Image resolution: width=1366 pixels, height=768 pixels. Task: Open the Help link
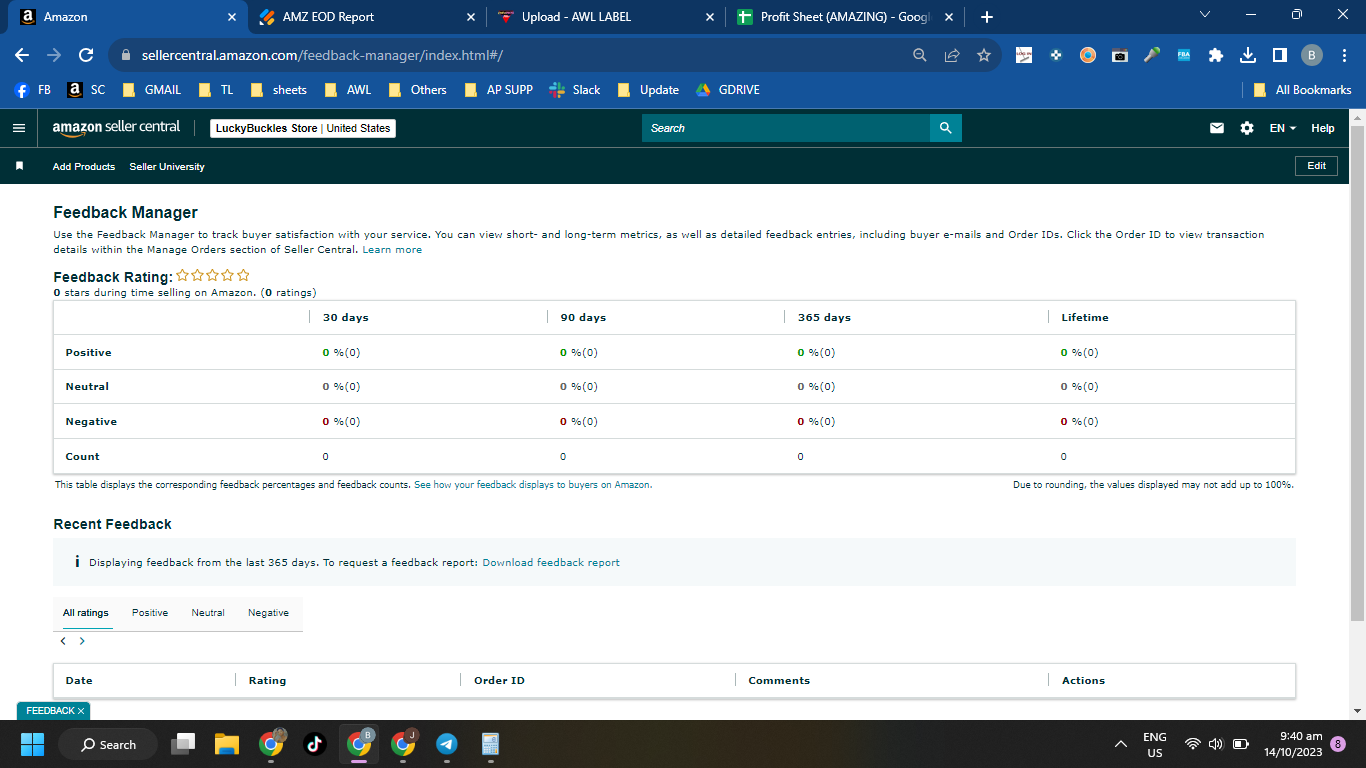1323,128
